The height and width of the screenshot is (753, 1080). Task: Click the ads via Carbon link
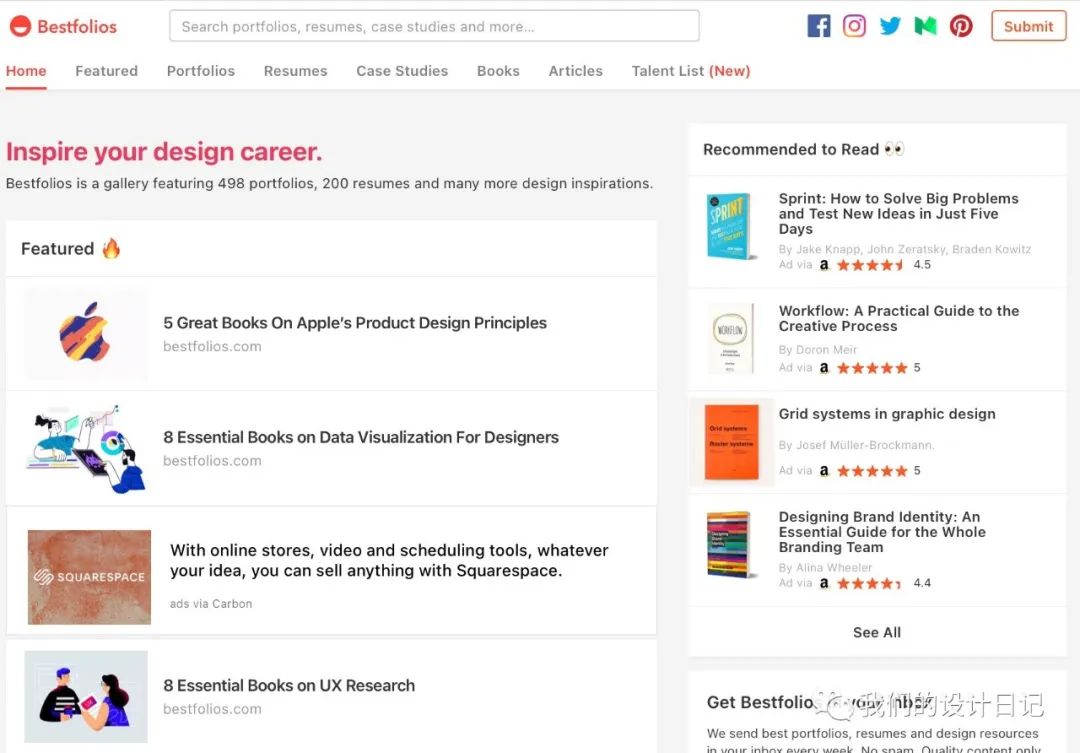[x=211, y=604]
